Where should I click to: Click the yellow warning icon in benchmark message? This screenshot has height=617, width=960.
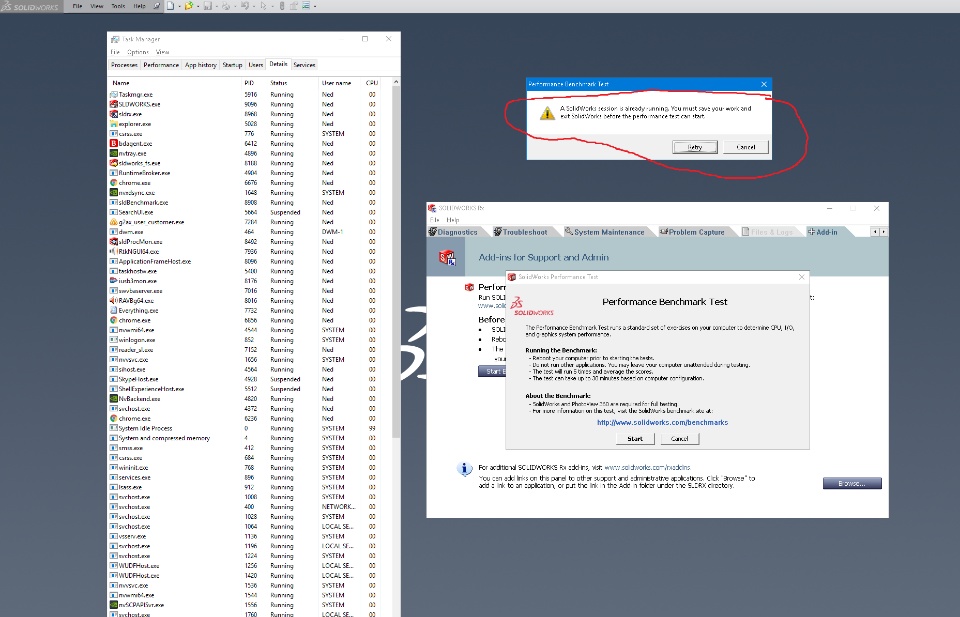pyautogui.click(x=547, y=113)
